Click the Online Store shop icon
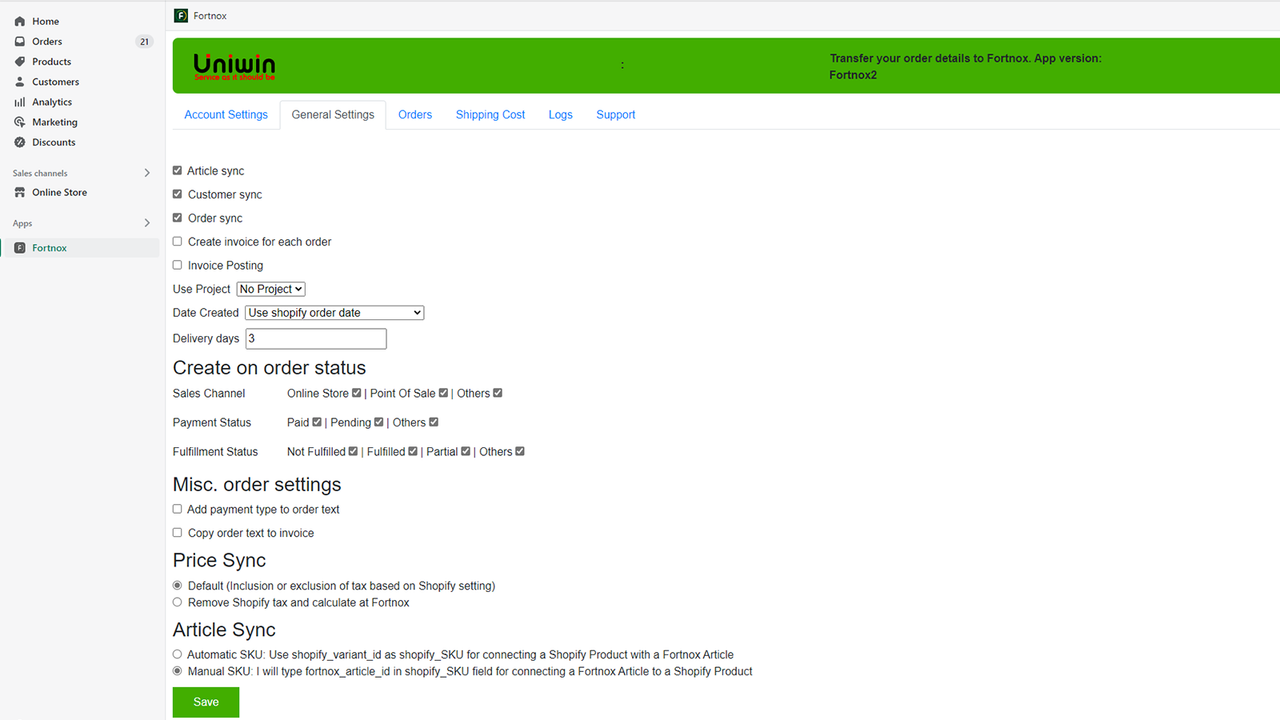This screenshot has width=1280, height=720. pos(20,192)
